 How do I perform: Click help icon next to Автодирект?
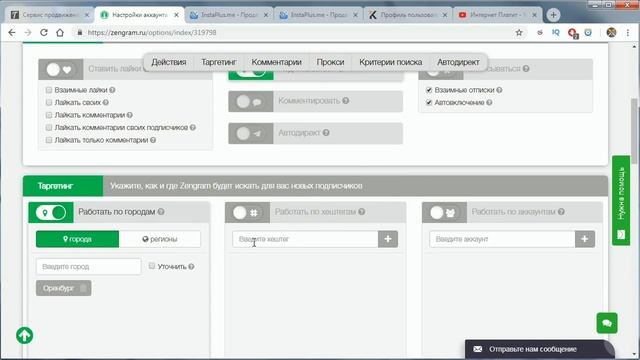pos(326,133)
